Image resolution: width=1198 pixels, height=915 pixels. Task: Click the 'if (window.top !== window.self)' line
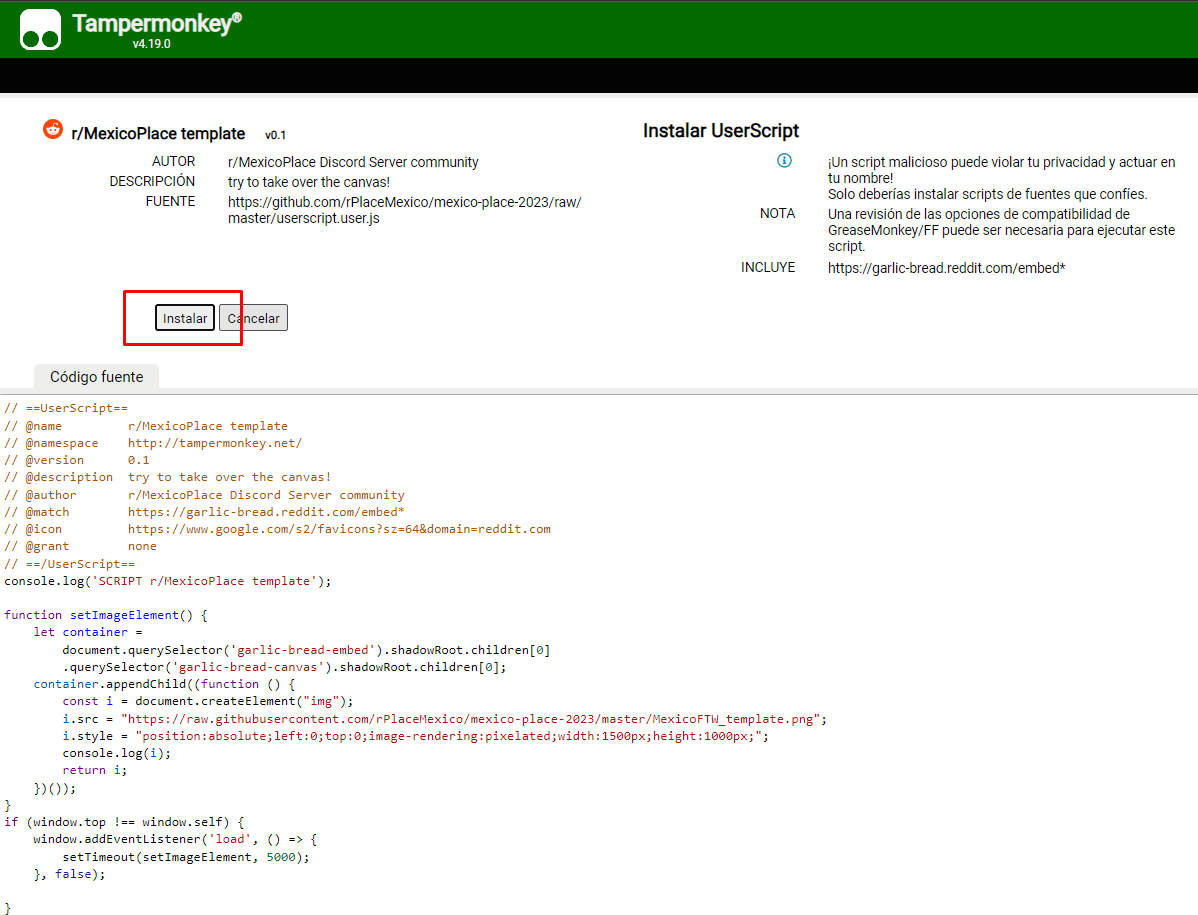(124, 822)
